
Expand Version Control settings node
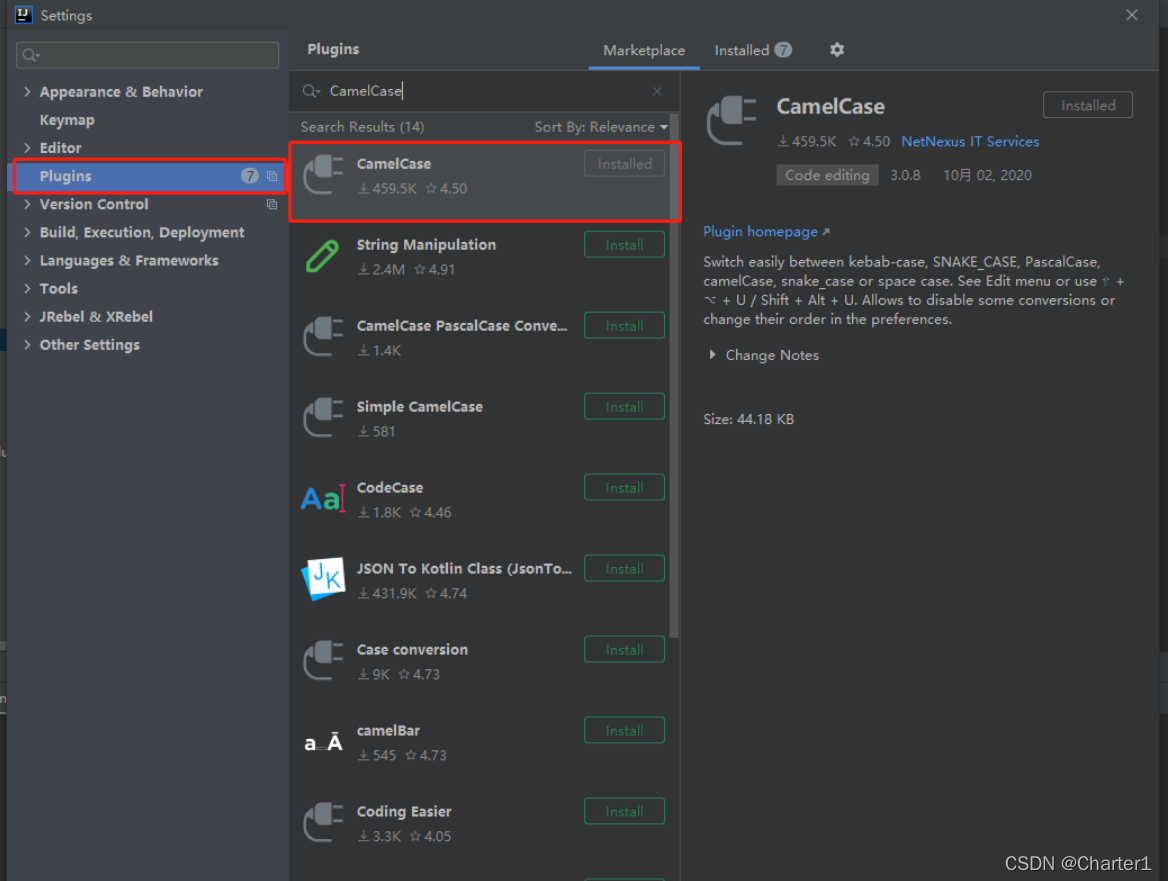click(x=28, y=204)
